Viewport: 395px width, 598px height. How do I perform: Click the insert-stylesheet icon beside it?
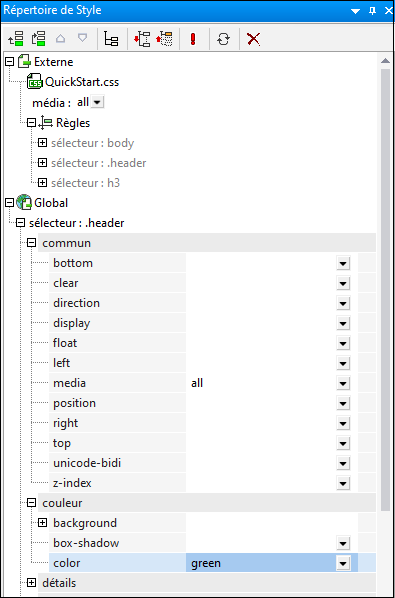click(39, 39)
